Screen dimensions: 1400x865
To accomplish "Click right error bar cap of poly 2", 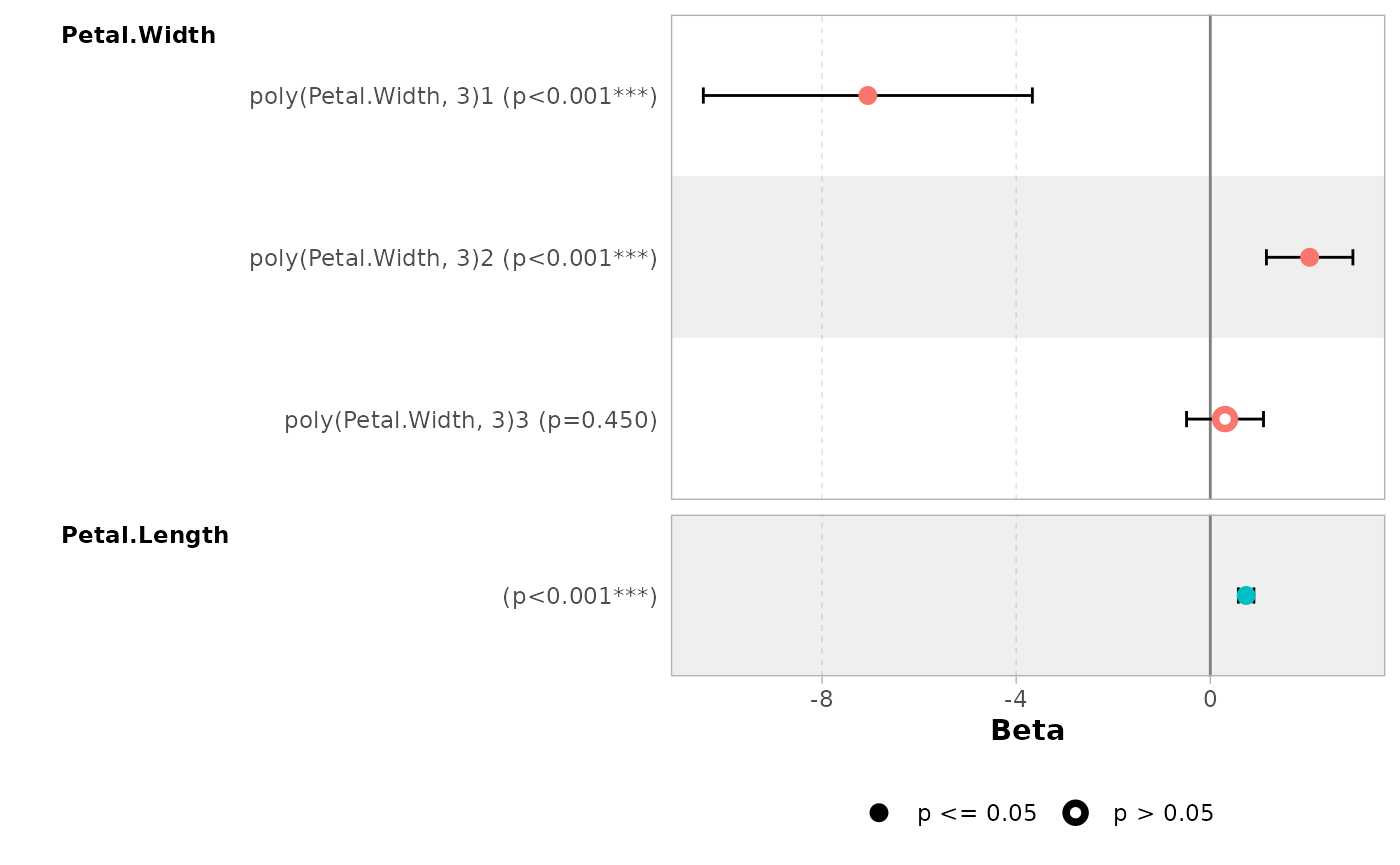I will 1353,257.
